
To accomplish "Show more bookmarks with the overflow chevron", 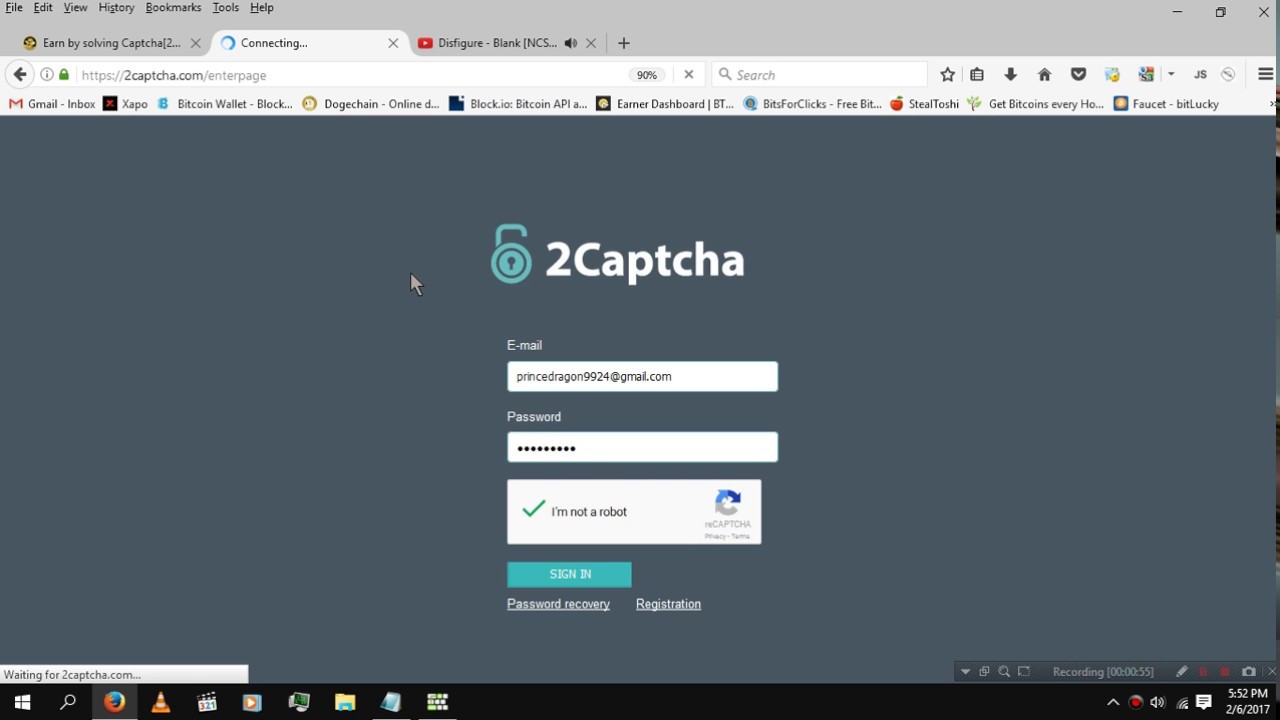I will (x=1272, y=104).
